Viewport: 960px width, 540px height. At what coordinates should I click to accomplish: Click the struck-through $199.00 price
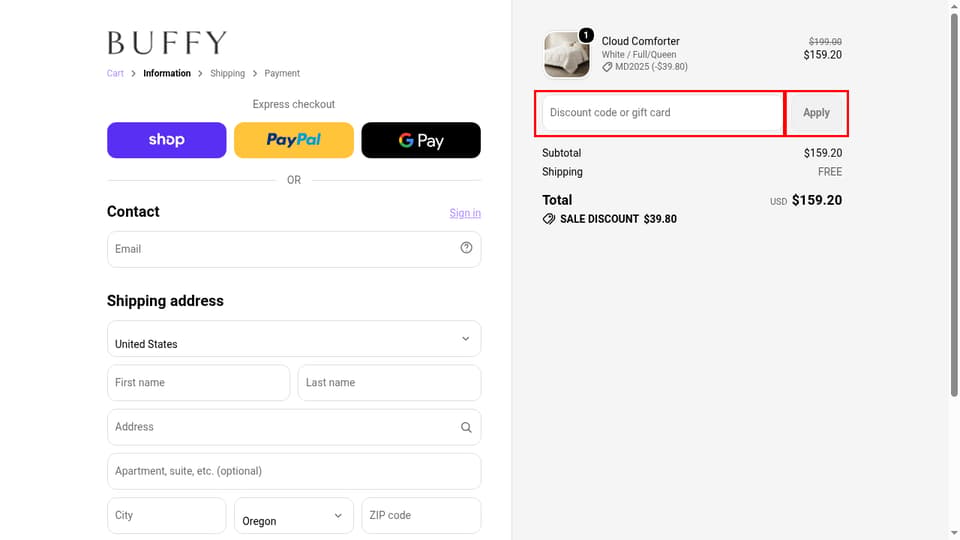[825, 42]
